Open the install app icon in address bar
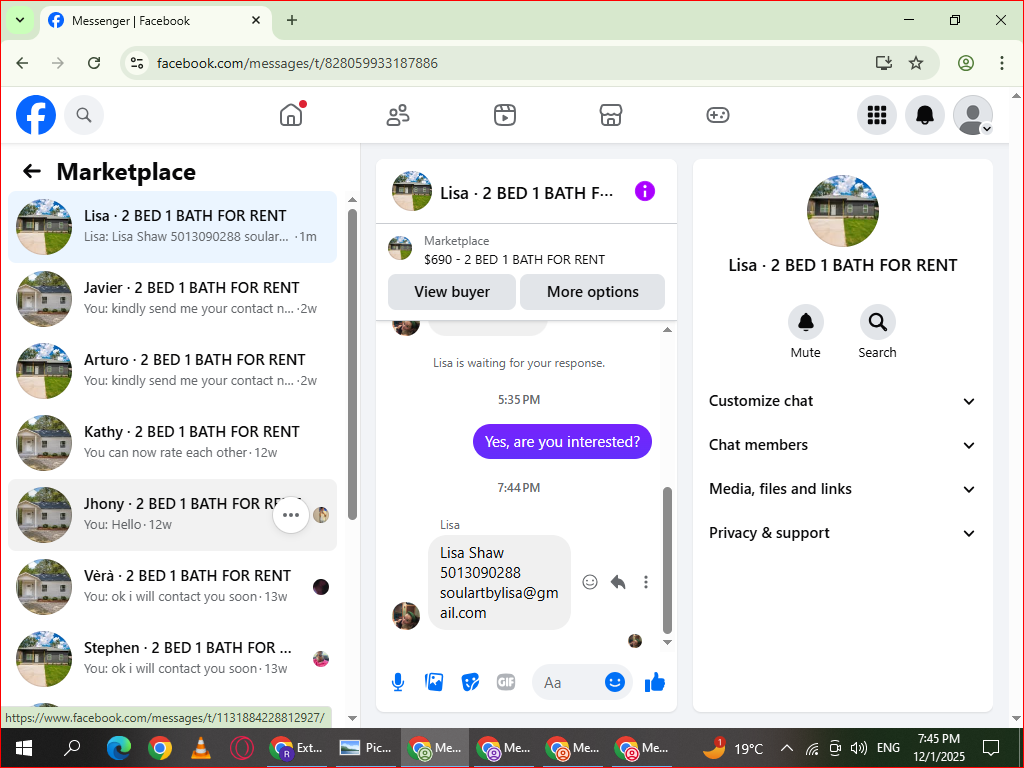The image size is (1024, 768). click(x=884, y=63)
